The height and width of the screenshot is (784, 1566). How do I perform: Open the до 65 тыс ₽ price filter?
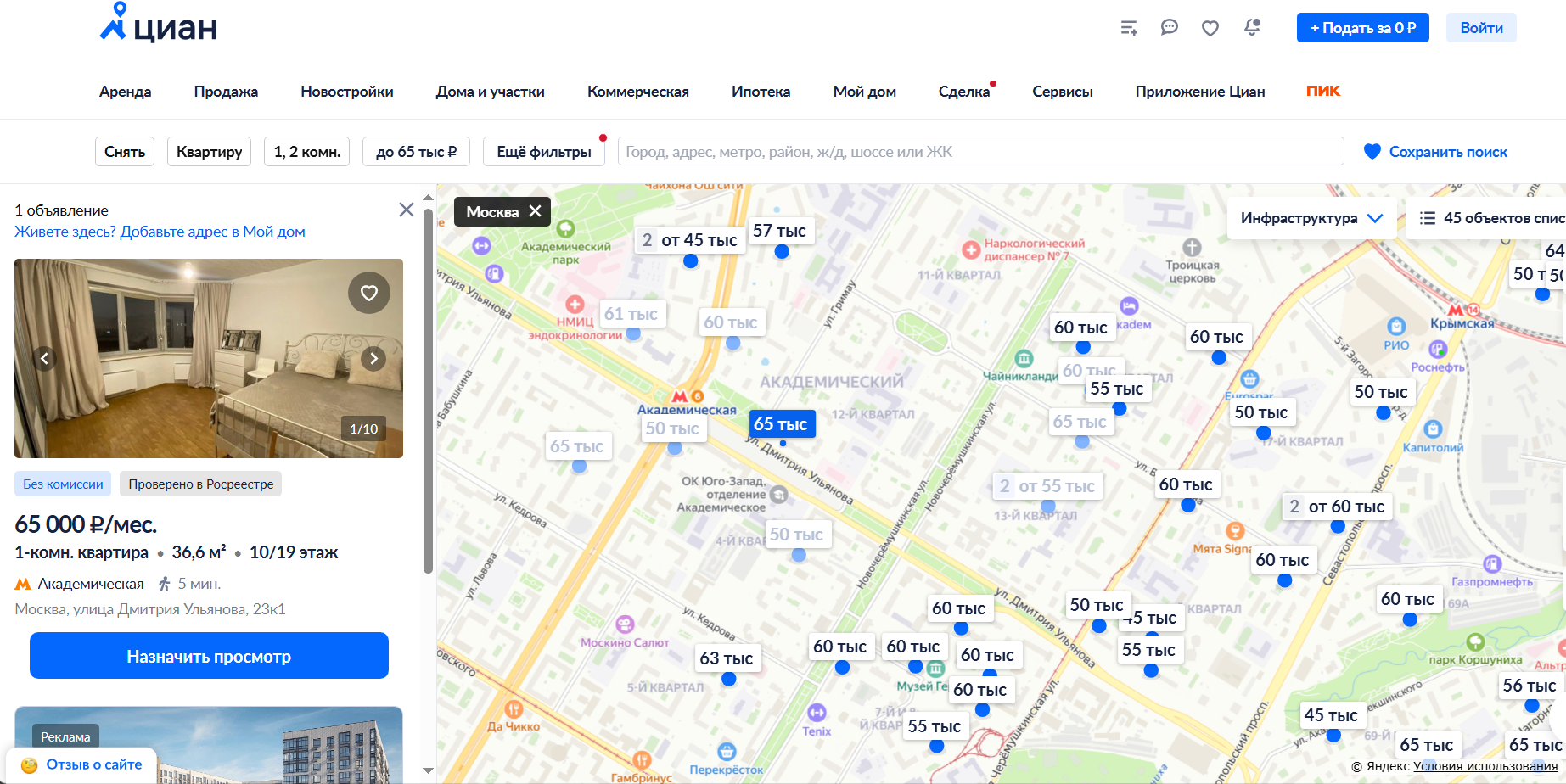[417, 152]
